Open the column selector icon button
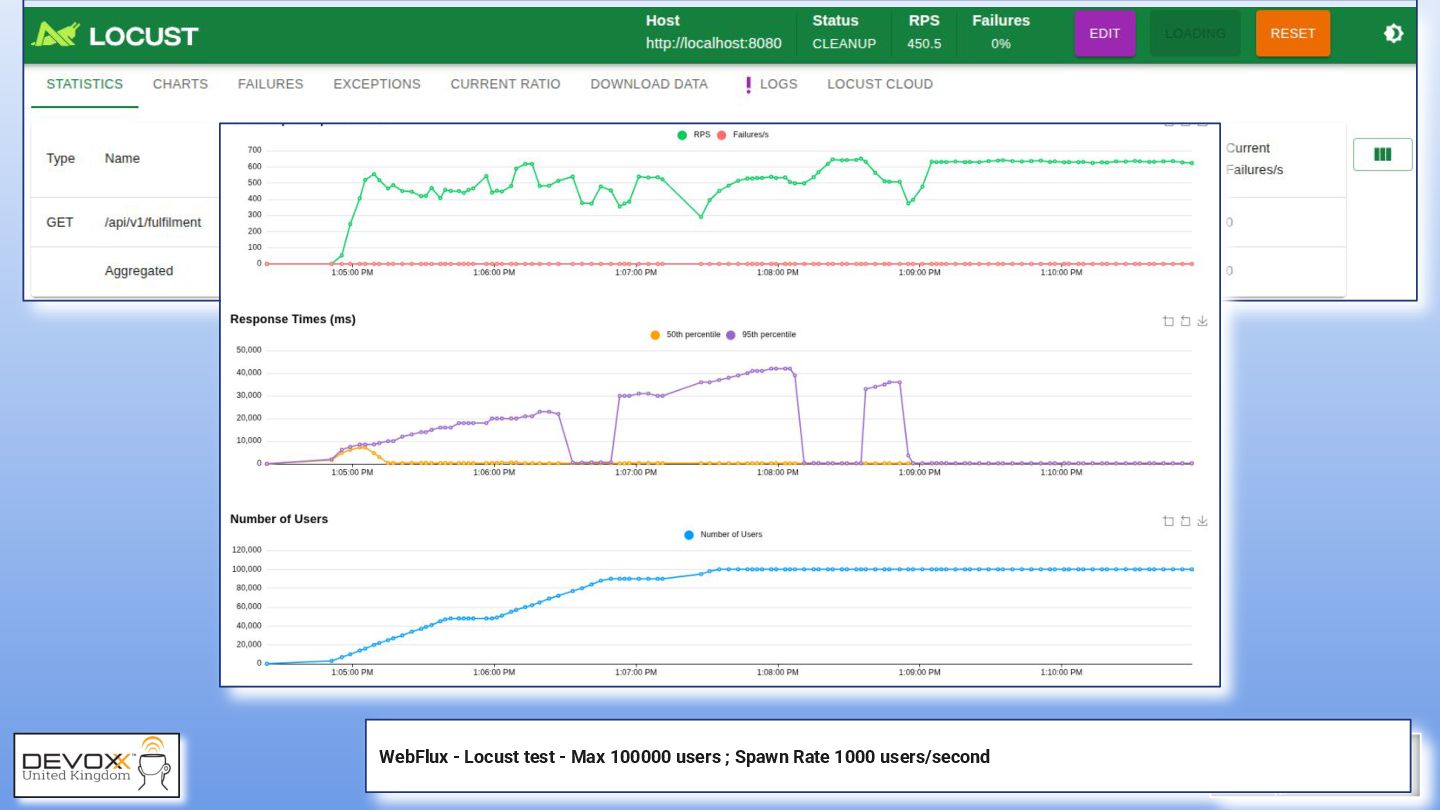The image size is (1440, 810). click(1382, 155)
